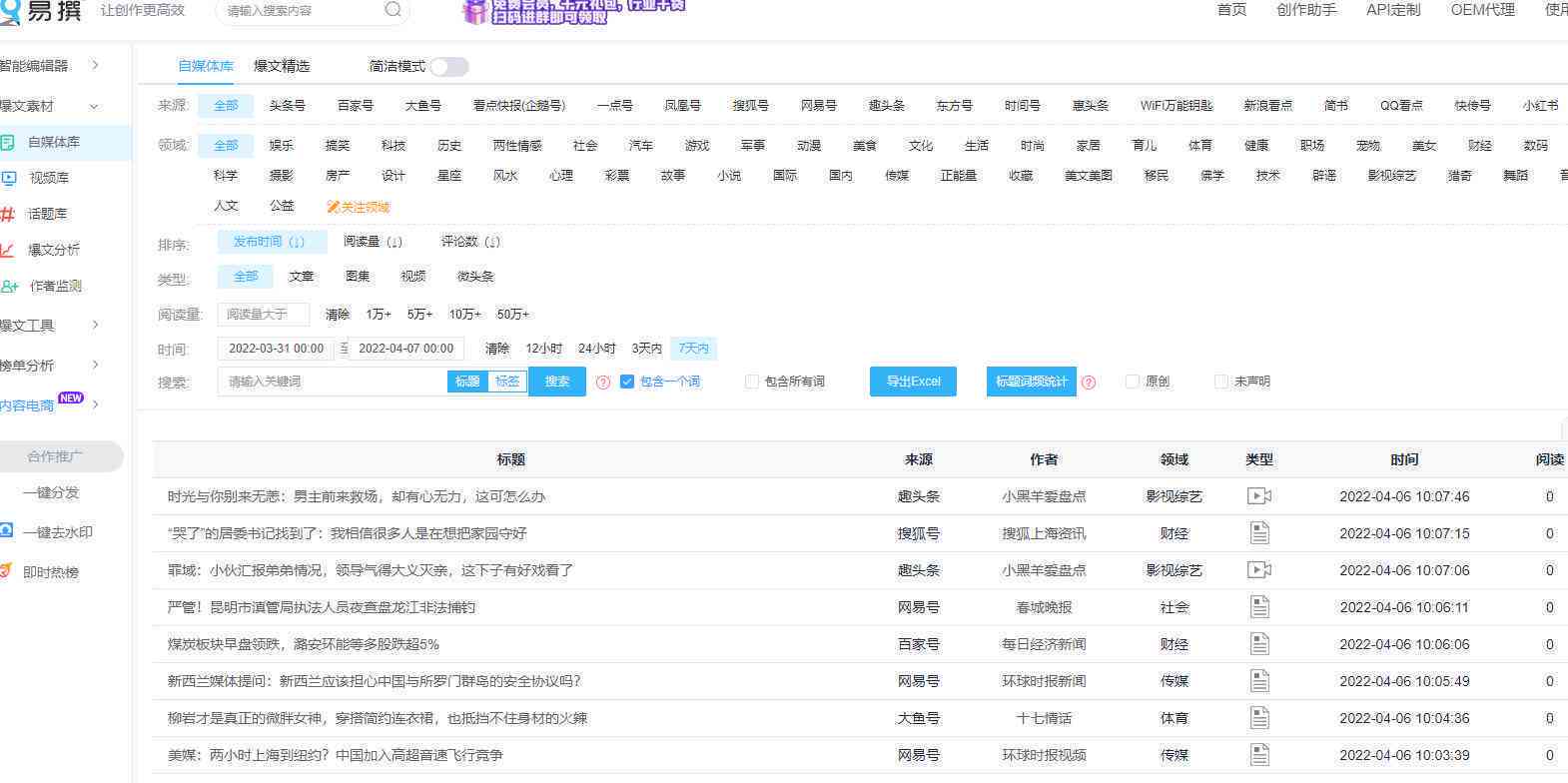Sort by 阅读量
The image size is (1568, 783).
click(x=373, y=242)
